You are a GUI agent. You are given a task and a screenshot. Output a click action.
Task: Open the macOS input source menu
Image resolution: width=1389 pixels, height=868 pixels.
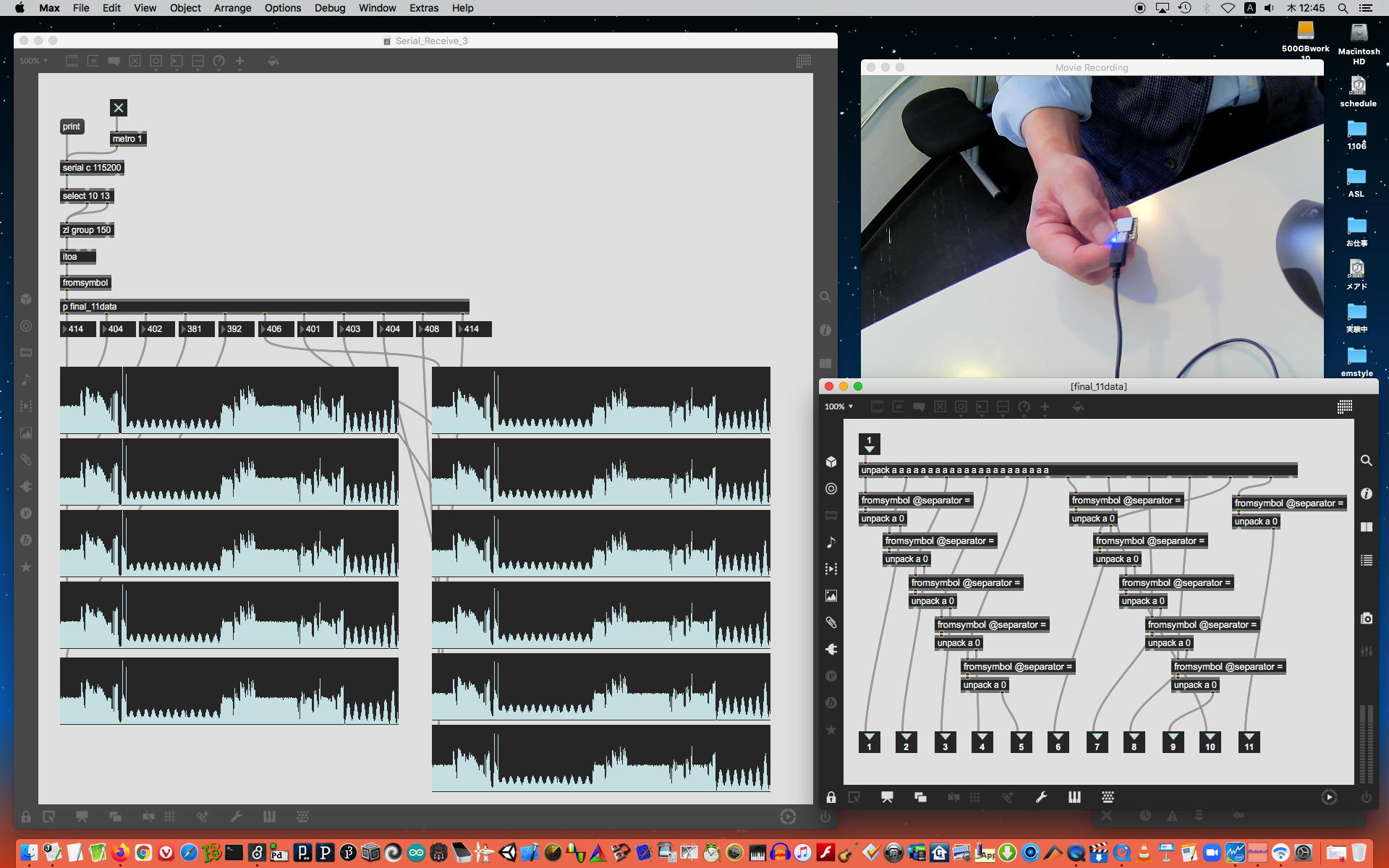tap(1249, 8)
